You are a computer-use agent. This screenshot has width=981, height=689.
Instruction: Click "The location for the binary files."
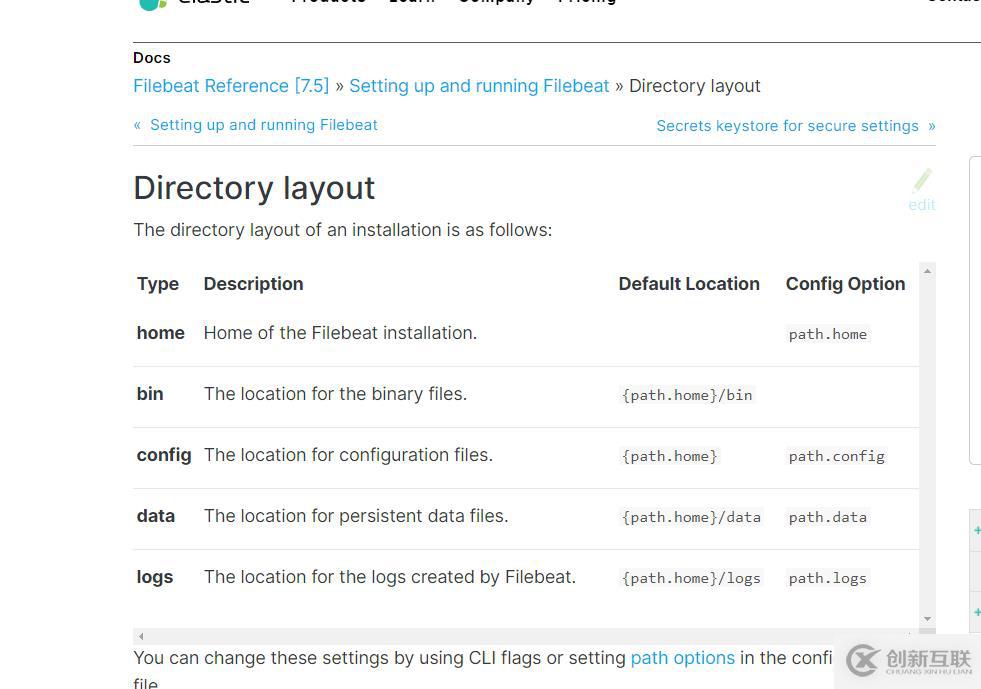tap(335, 394)
